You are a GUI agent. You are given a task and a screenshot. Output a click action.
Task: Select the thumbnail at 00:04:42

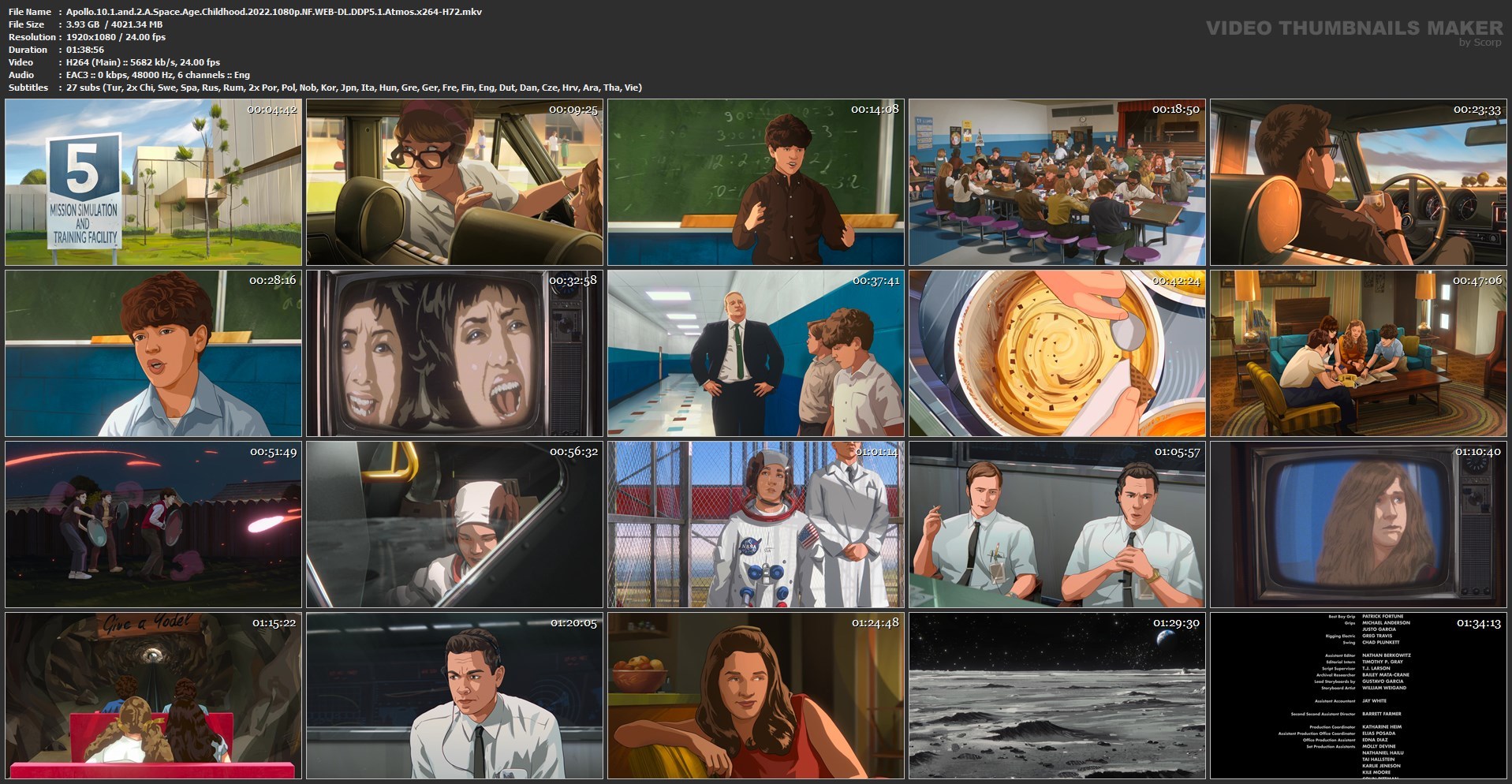(153, 182)
